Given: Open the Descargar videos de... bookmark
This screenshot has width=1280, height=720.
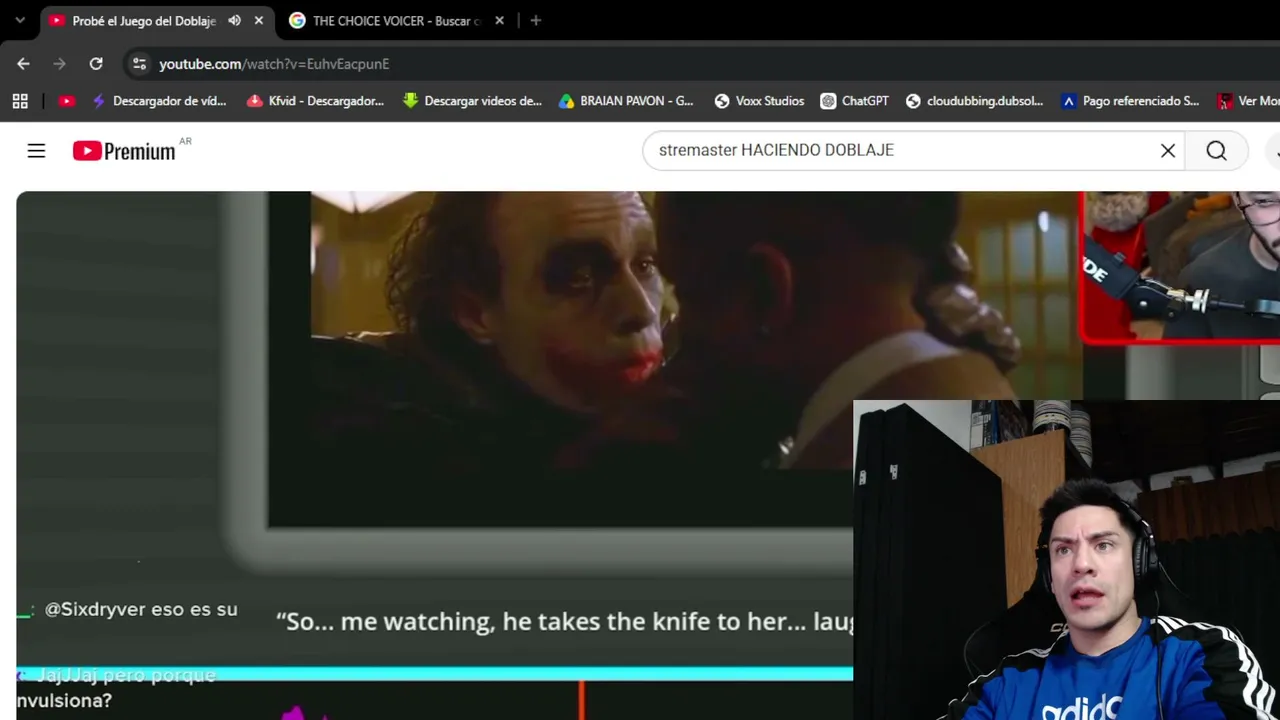Looking at the screenshot, I should click(472, 101).
